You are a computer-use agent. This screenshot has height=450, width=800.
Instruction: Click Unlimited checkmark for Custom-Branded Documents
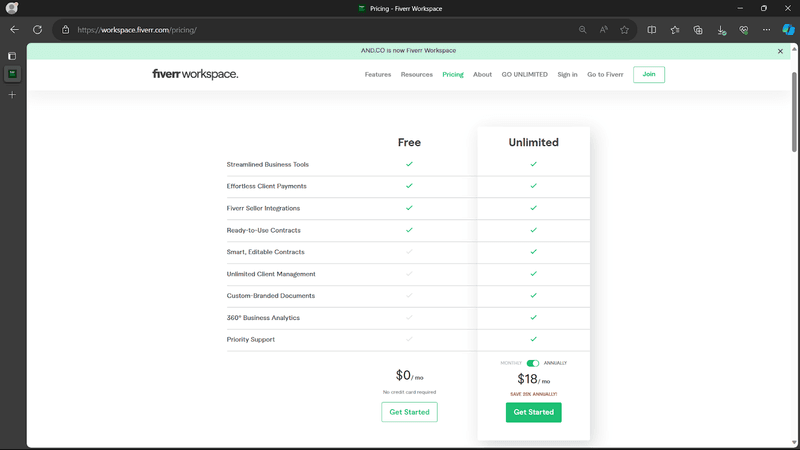coord(534,296)
